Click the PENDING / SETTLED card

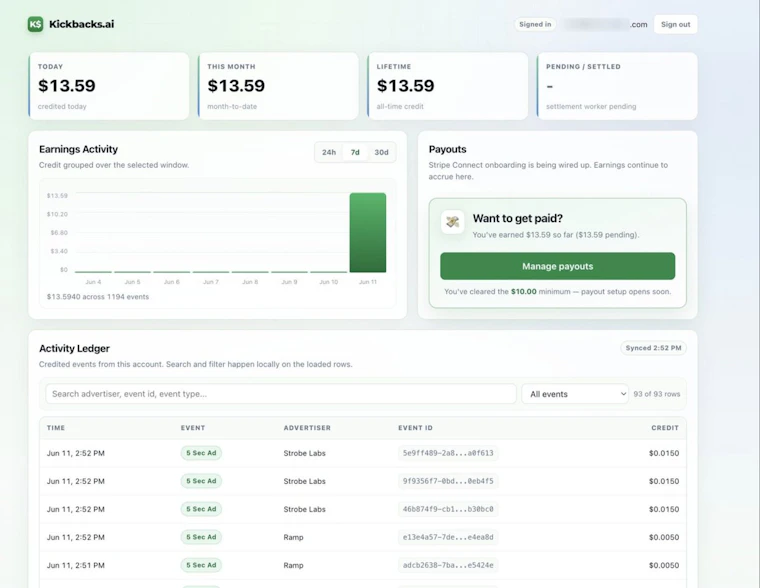617,86
